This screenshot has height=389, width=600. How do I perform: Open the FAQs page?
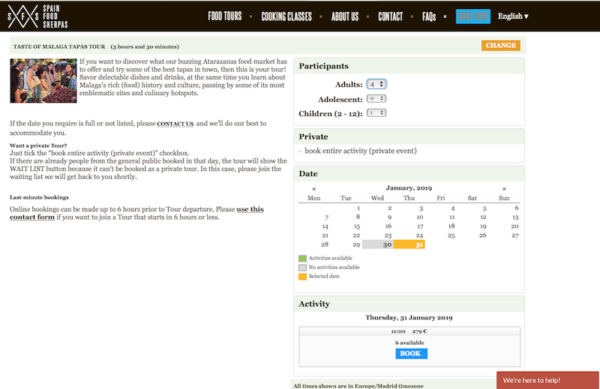[x=429, y=16]
